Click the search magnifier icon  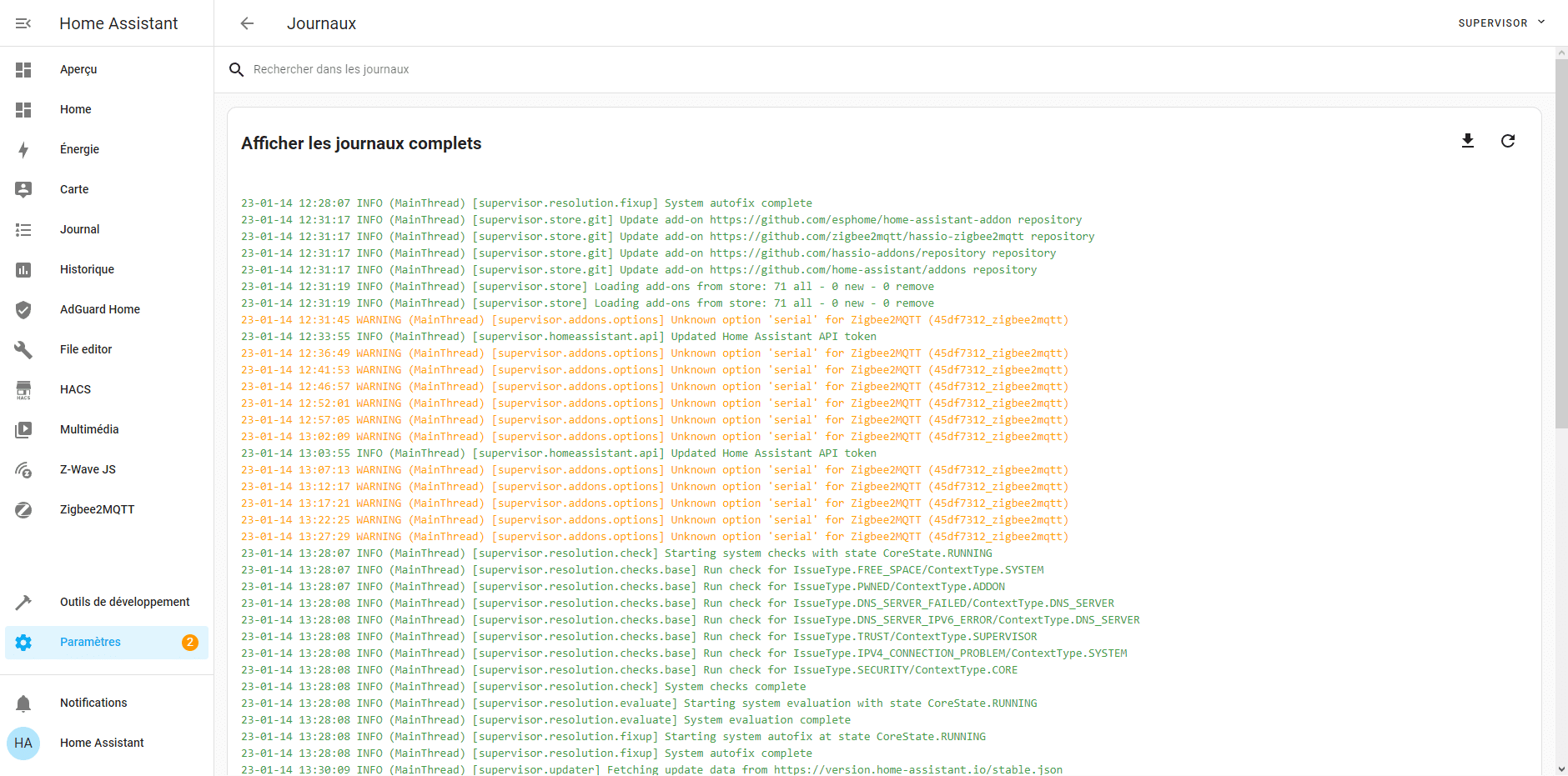(237, 69)
